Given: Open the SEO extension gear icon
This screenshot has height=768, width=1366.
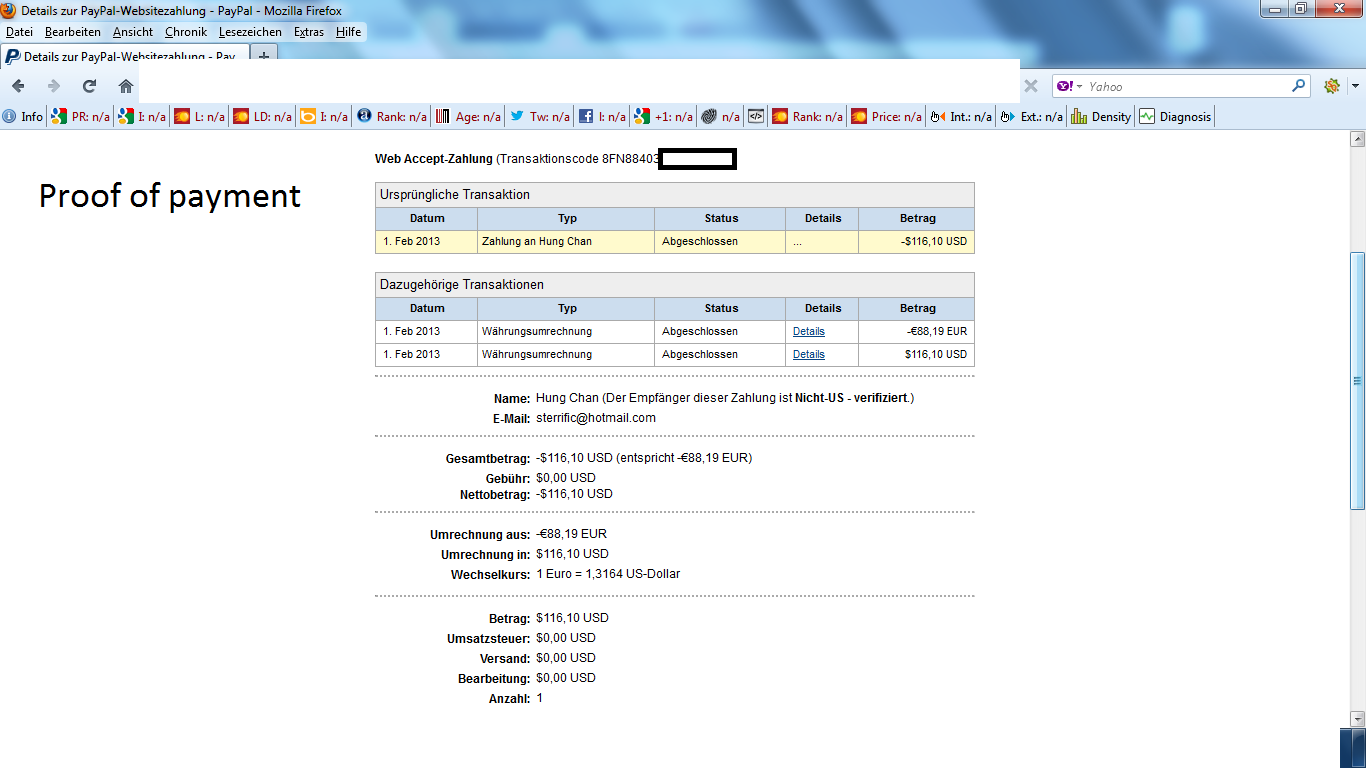Looking at the screenshot, I should (1331, 86).
